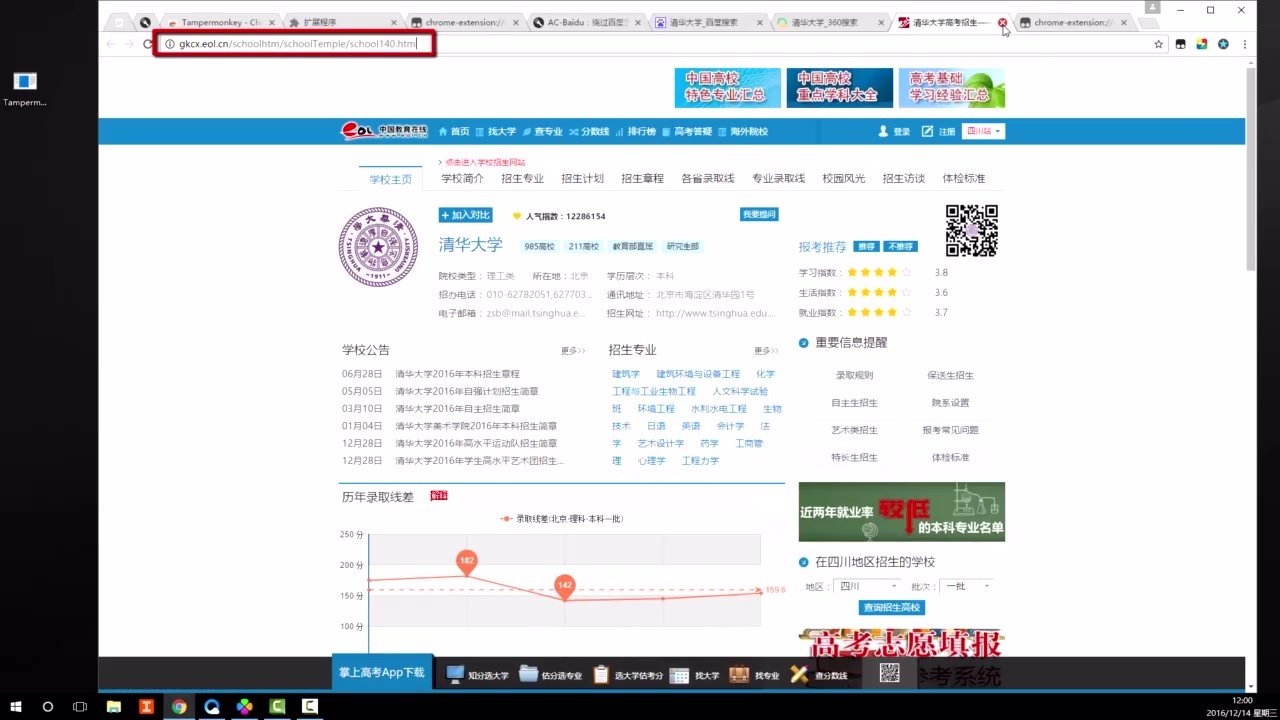Open the 近两年就业率较低 banner
This screenshot has width=1280, height=720.
901,512
